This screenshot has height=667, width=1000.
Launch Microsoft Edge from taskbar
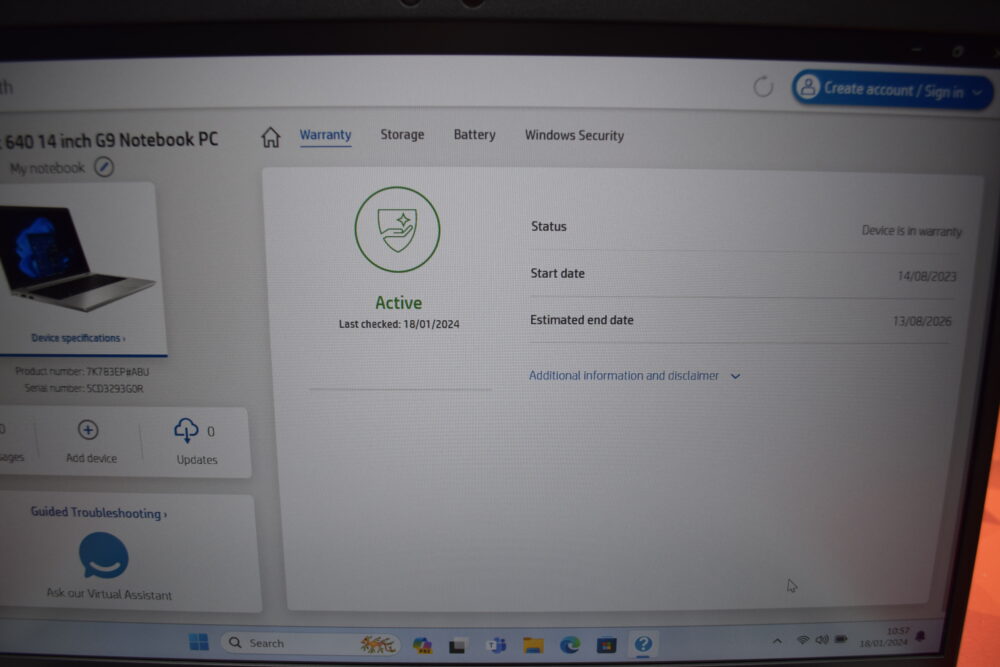(570, 645)
